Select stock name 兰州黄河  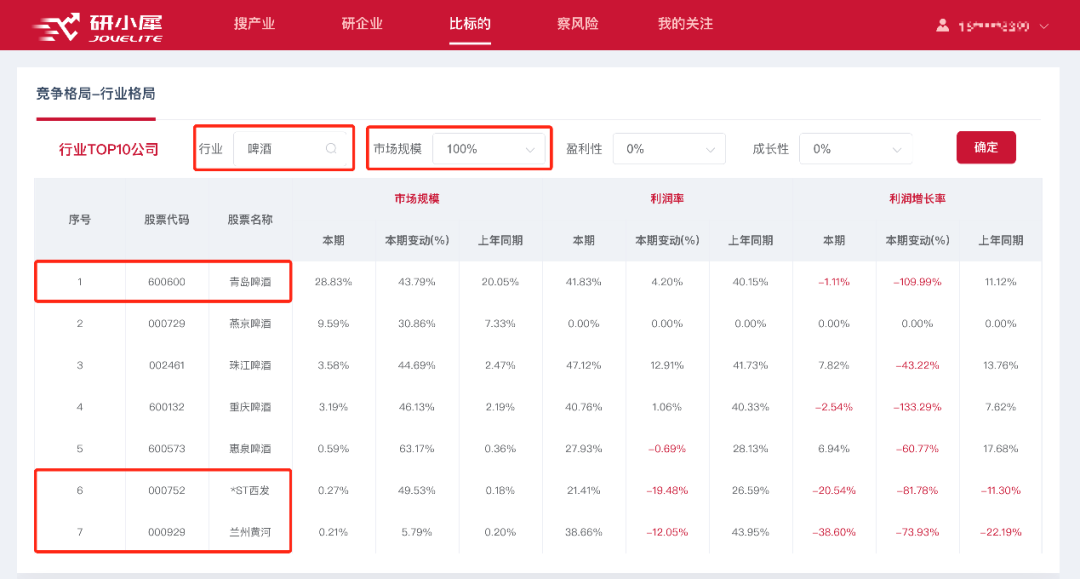tap(250, 532)
